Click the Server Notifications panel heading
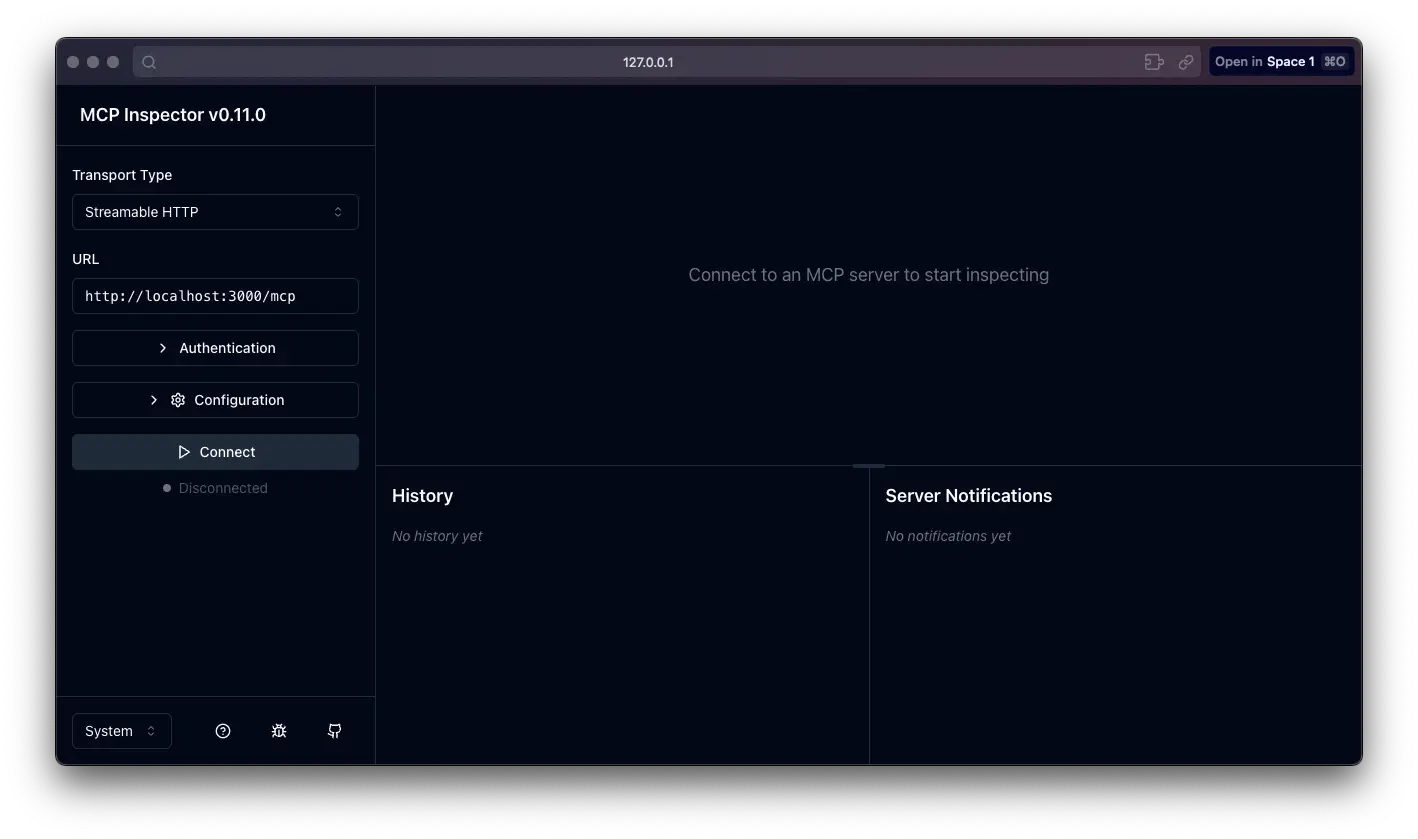Viewport: 1418px width, 839px height. [x=968, y=495]
